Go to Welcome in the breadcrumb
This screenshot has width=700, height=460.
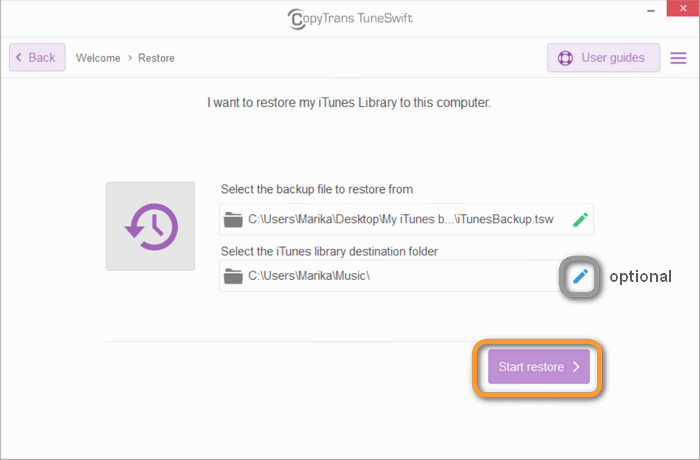click(98, 58)
